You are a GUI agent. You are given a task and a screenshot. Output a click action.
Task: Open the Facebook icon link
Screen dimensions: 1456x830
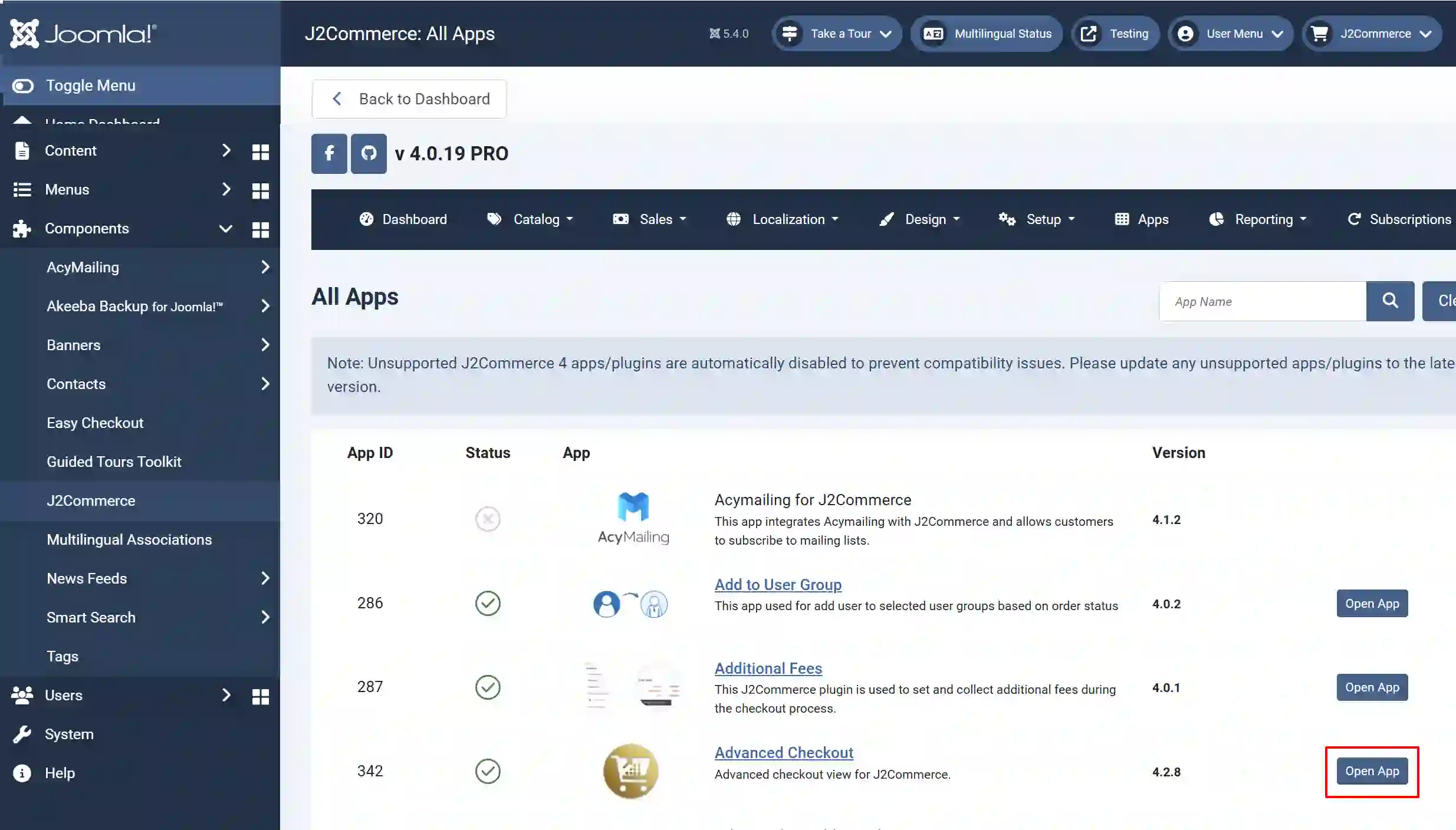tap(329, 154)
